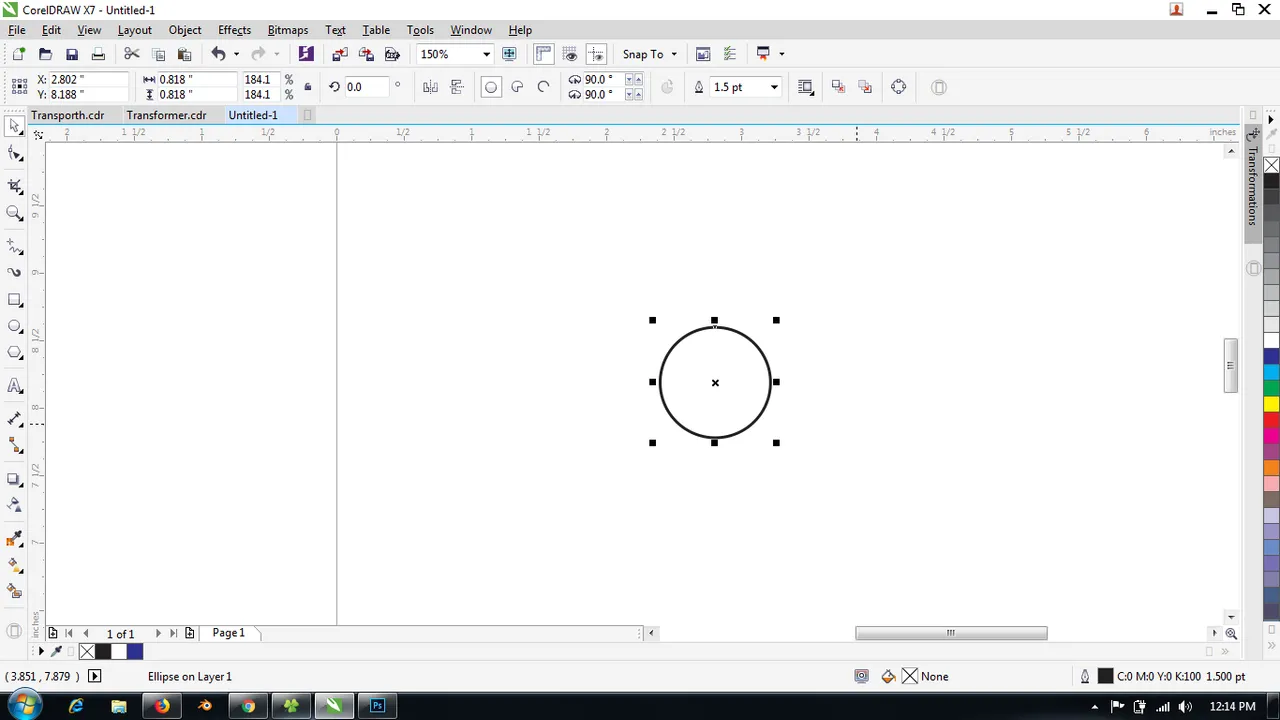1280x720 pixels.
Task: Click the Wrap Text icon
Action: click(805, 87)
